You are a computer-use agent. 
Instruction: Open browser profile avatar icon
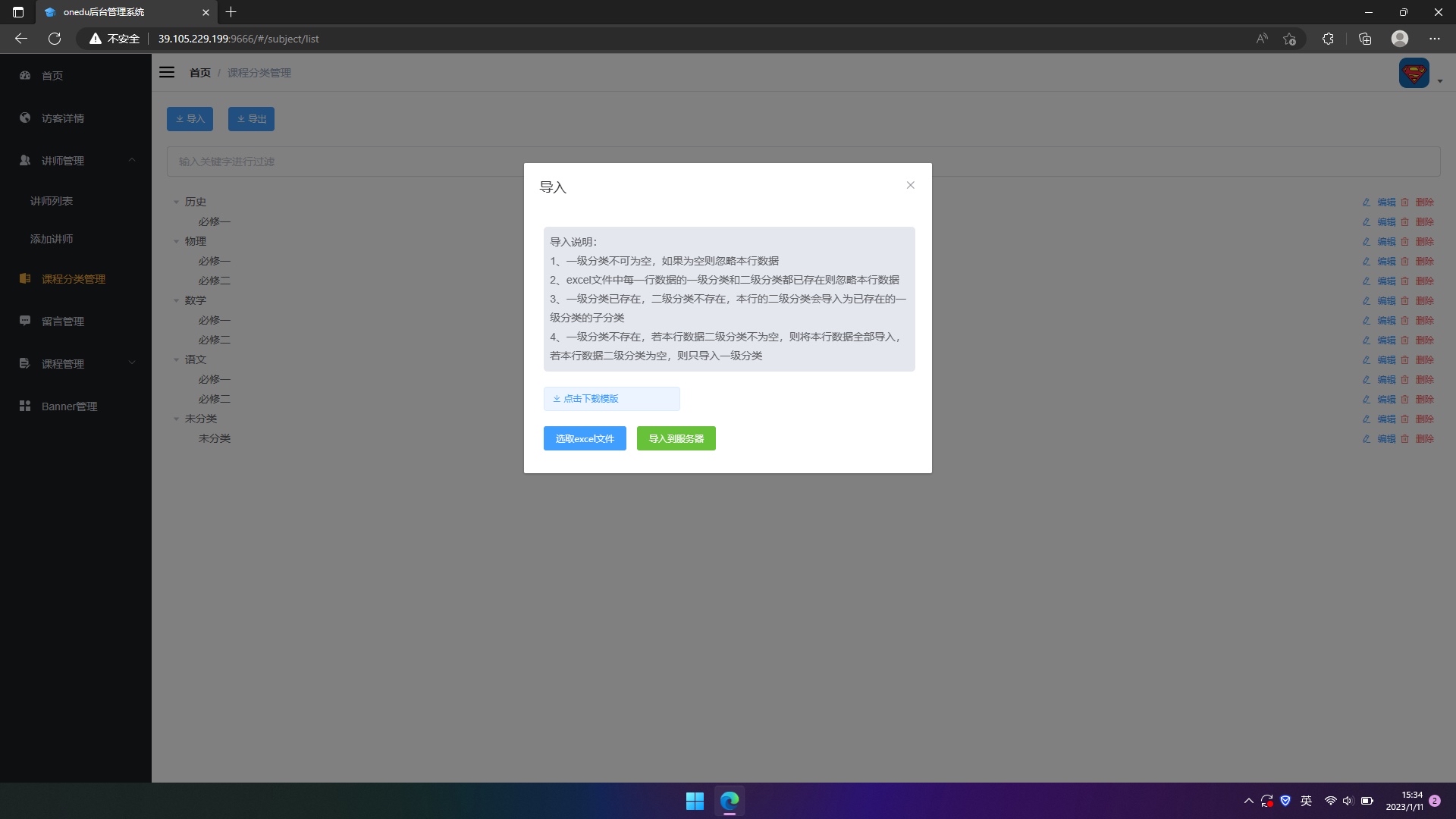tap(1400, 39)
